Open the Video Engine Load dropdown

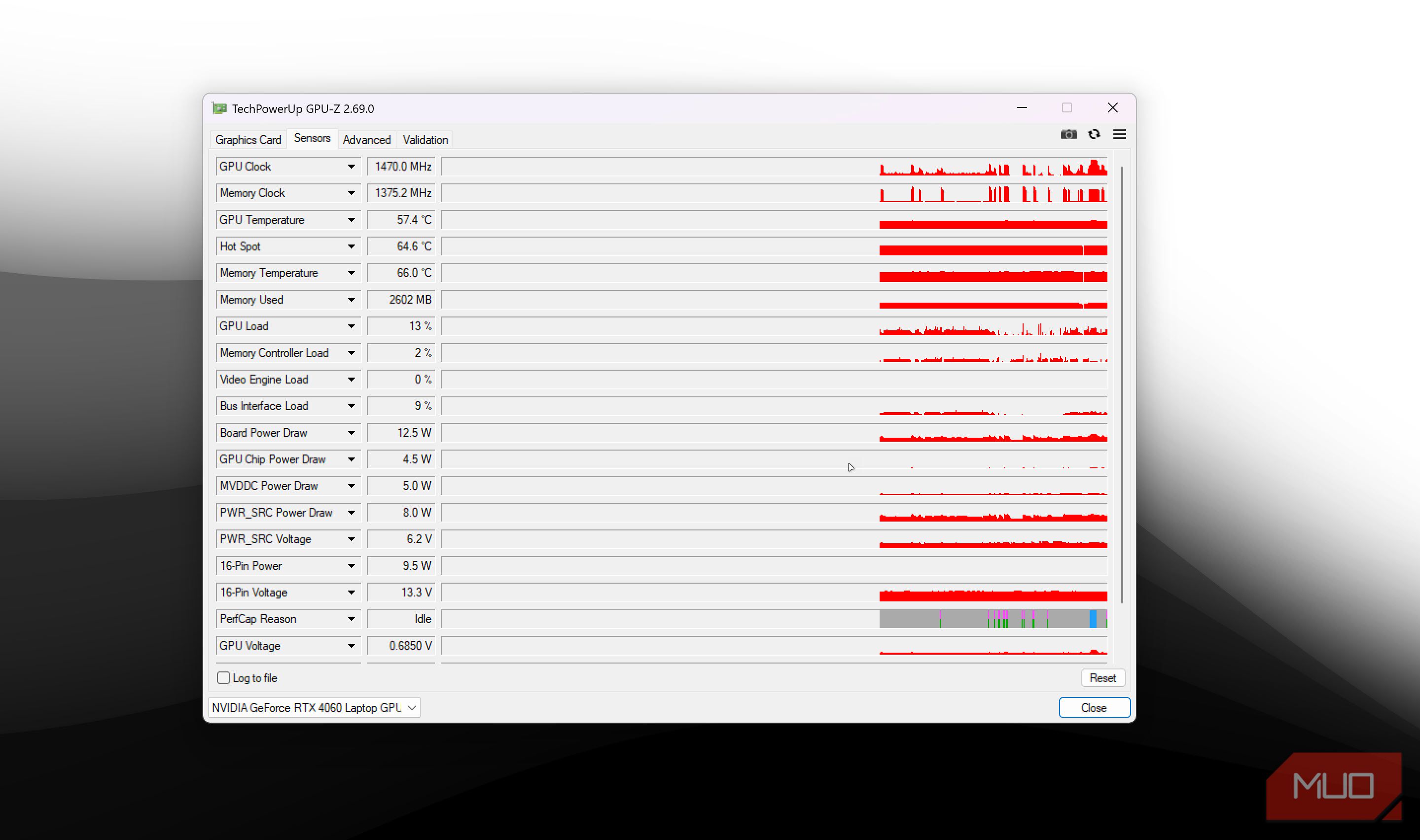point(351,379)
